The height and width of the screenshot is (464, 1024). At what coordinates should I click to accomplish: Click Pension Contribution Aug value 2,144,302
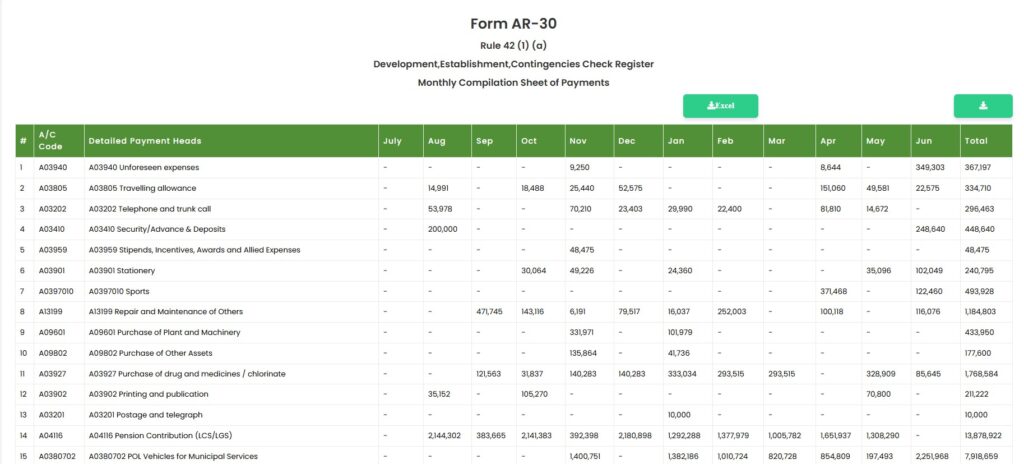click(445, 436)
